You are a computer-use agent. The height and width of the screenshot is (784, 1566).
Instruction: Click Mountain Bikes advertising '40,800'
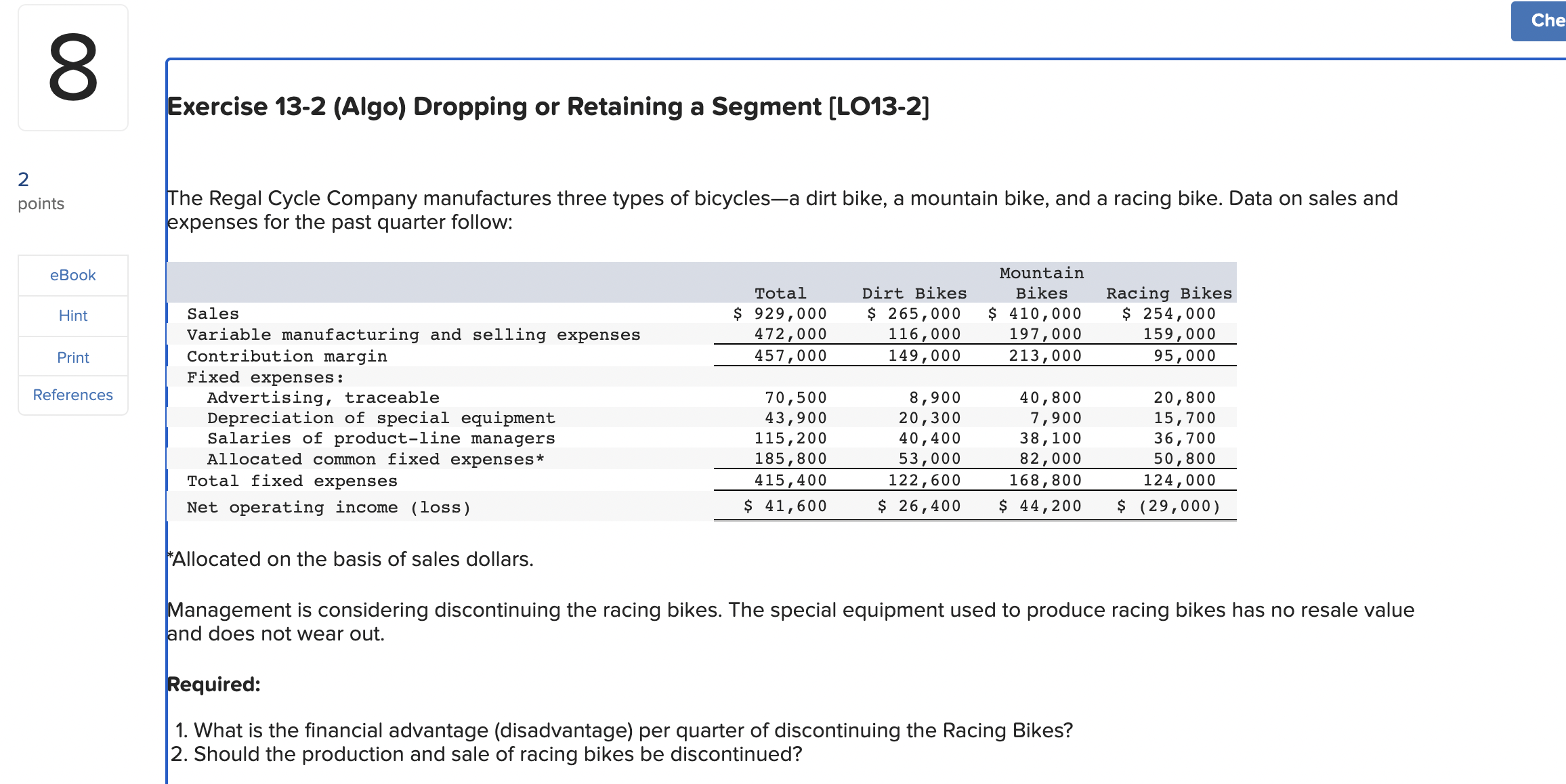pos(1051,397)
